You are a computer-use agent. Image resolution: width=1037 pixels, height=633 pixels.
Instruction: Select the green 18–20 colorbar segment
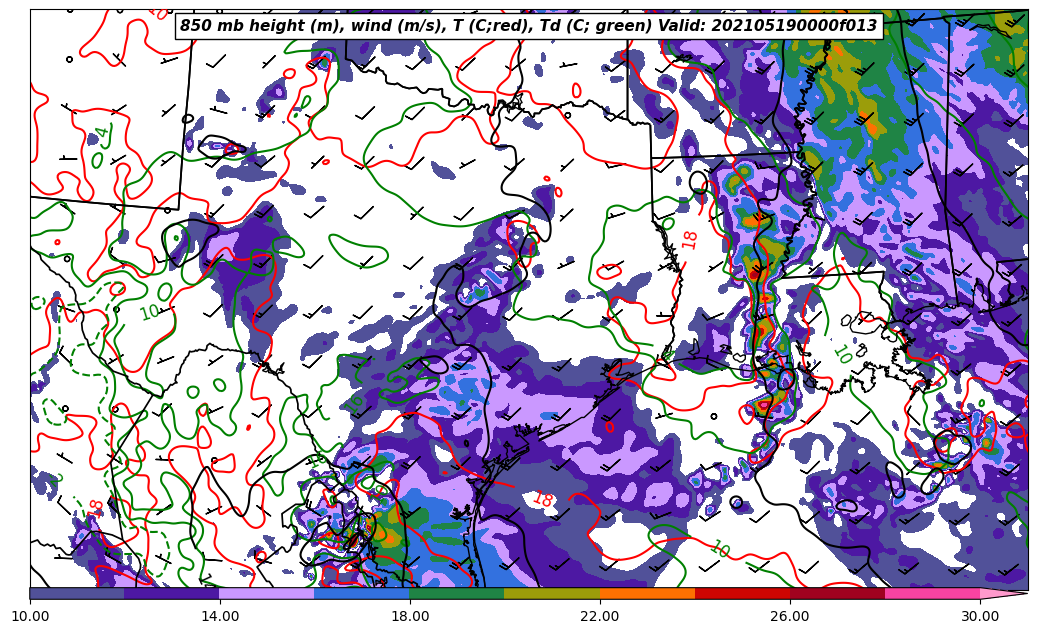click(457, 593)
